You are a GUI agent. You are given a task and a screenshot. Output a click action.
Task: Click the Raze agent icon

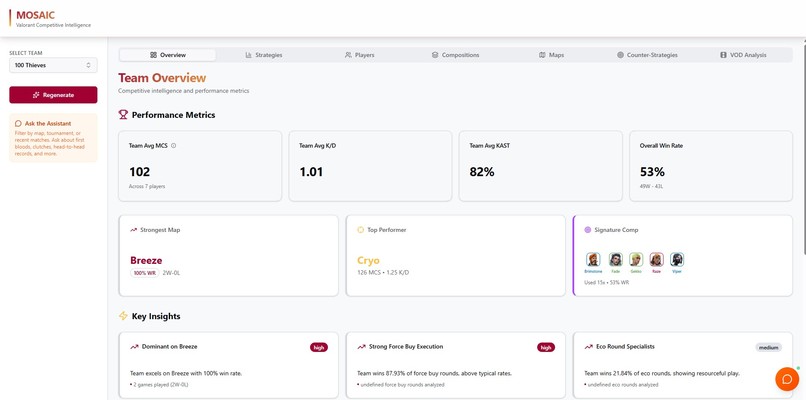pos(656,259)
